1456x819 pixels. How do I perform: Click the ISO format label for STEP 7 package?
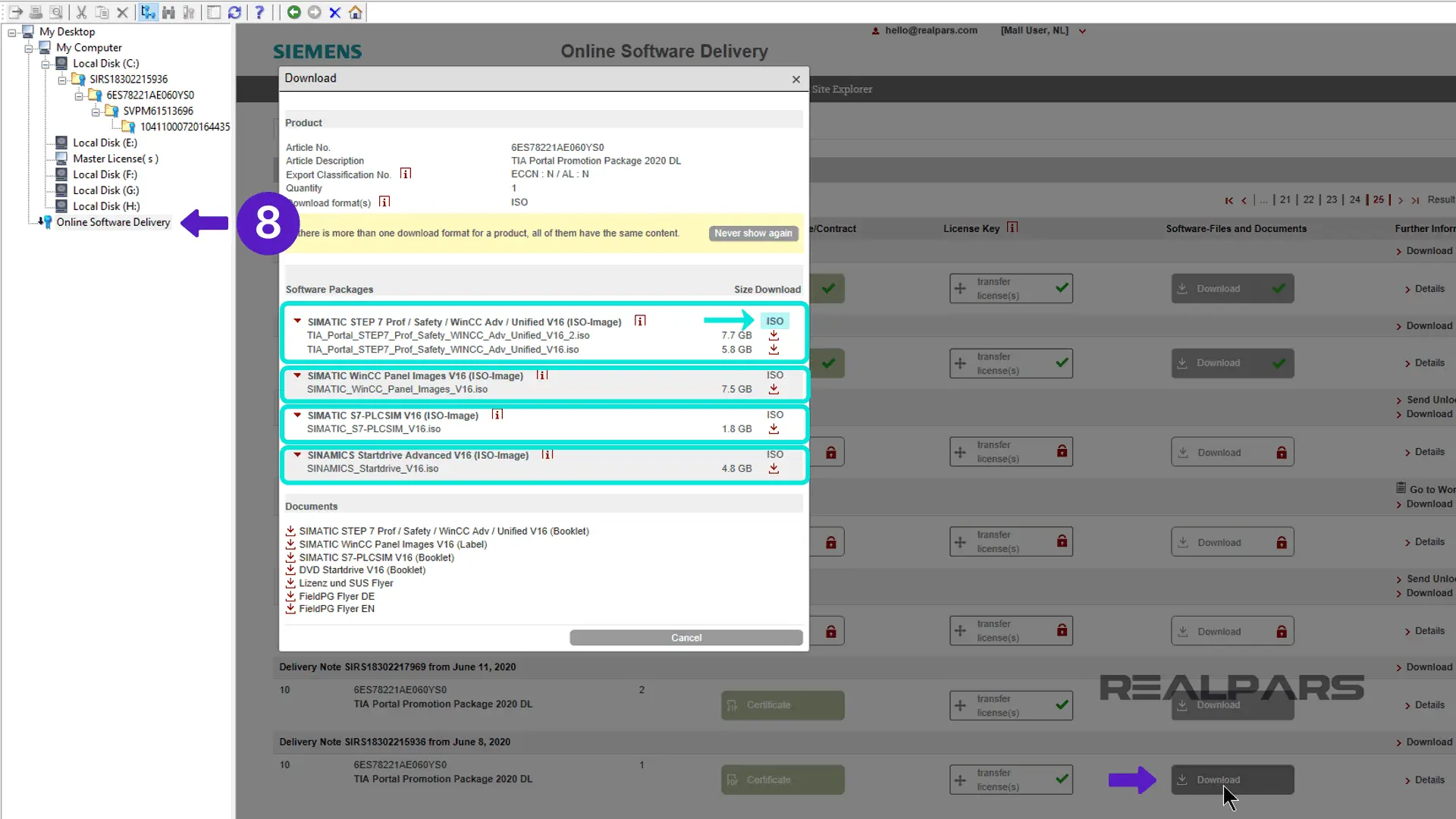774,322
